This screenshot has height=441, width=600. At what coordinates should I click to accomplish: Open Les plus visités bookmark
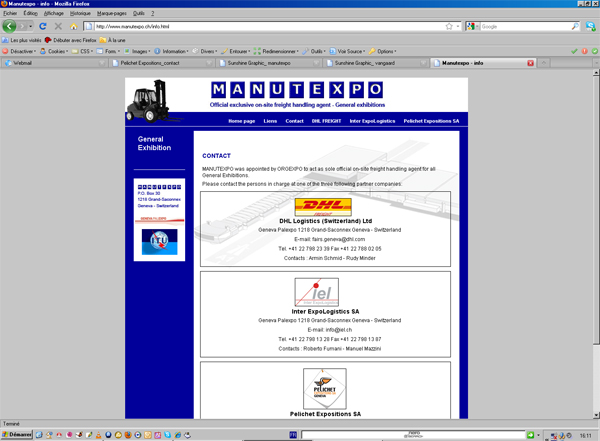(x=22, y=40)
